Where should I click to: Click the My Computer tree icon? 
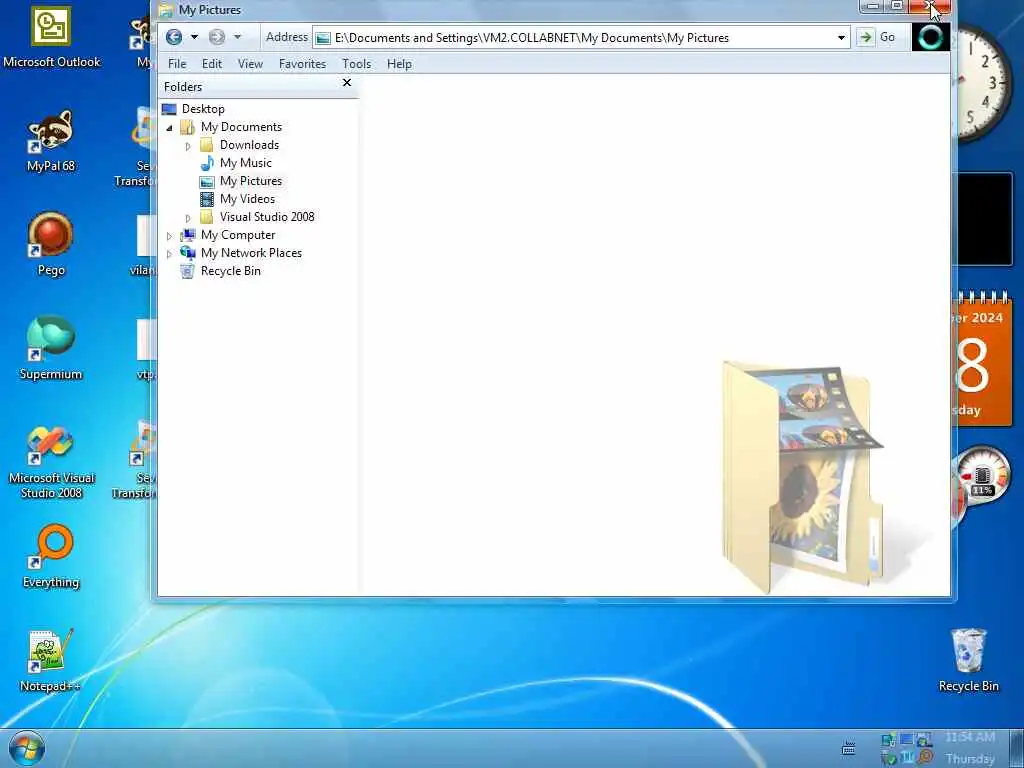[187, 234]
